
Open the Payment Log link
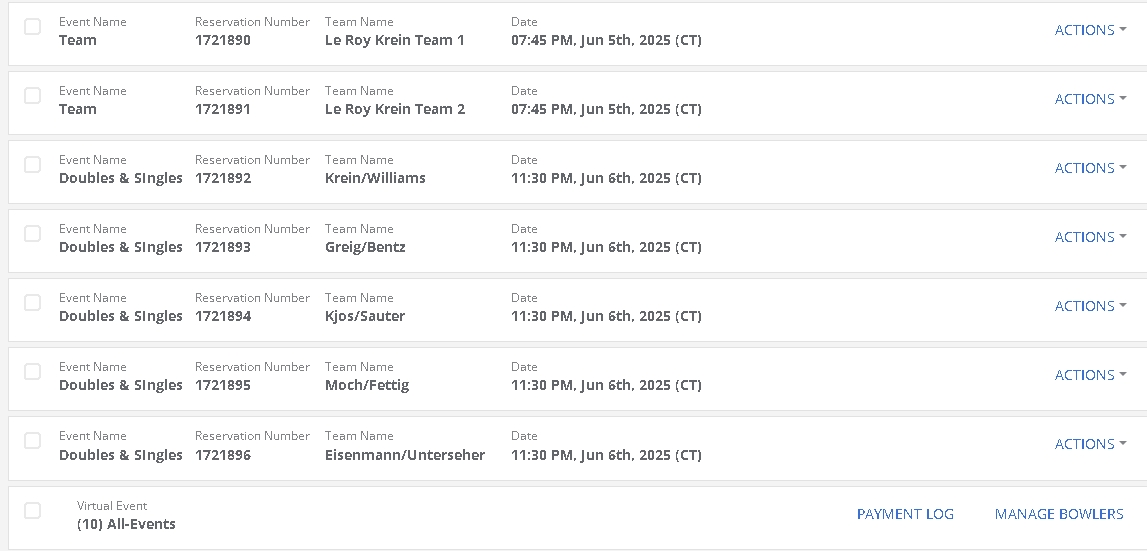click(x=905, y=514)
